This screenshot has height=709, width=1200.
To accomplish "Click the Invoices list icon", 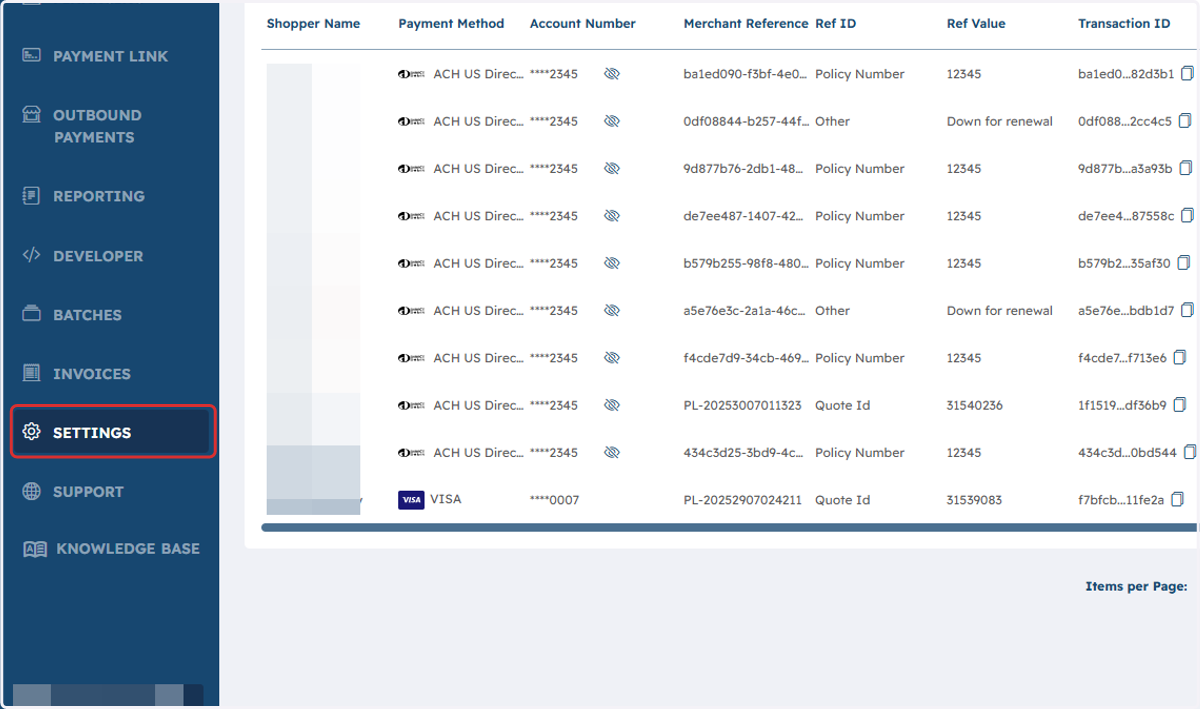I will coord(32,373).
